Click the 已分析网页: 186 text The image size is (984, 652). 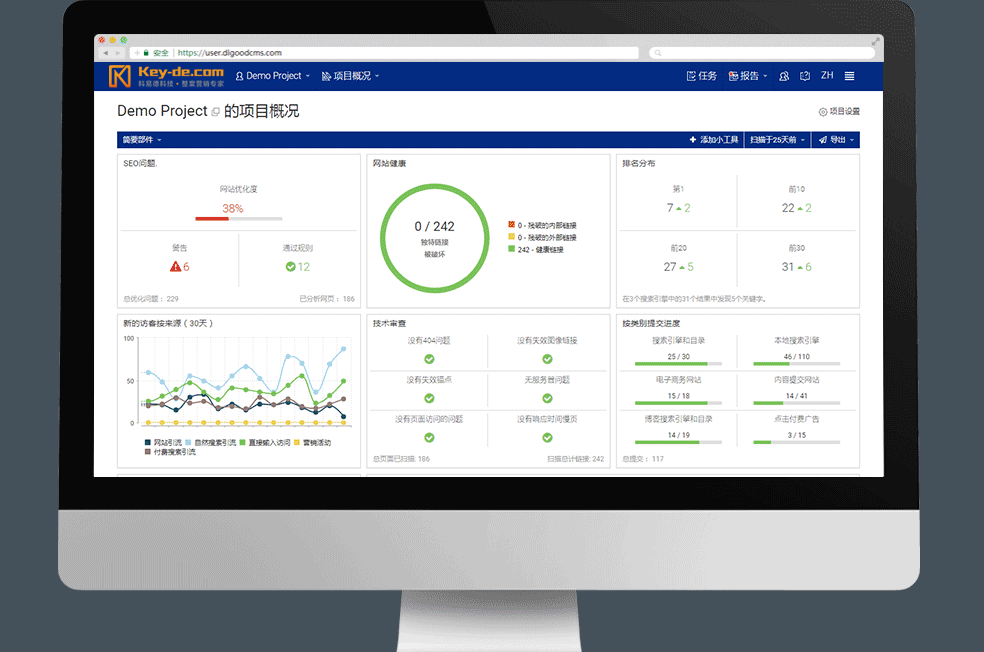pos(327,299)
